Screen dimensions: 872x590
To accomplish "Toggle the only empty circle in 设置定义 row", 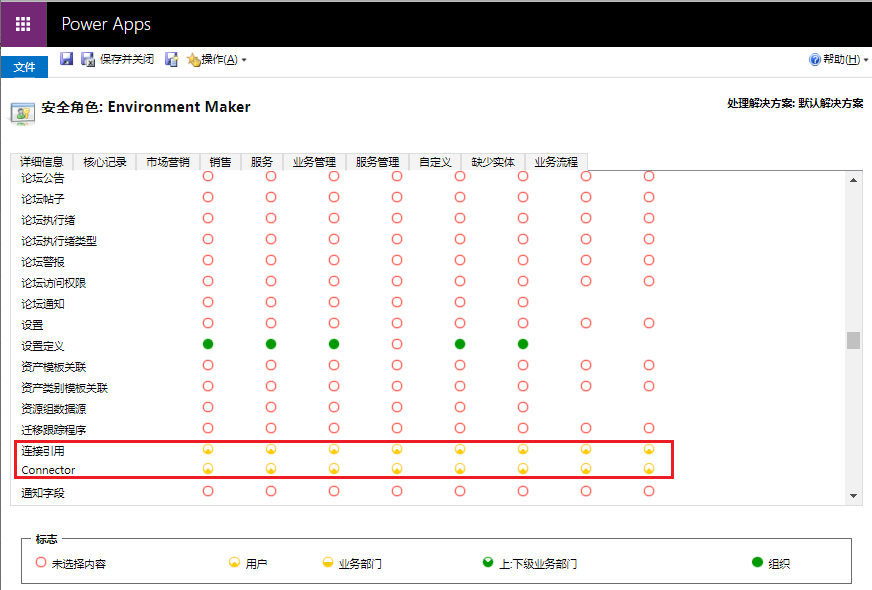I will [x=397, y=344].
